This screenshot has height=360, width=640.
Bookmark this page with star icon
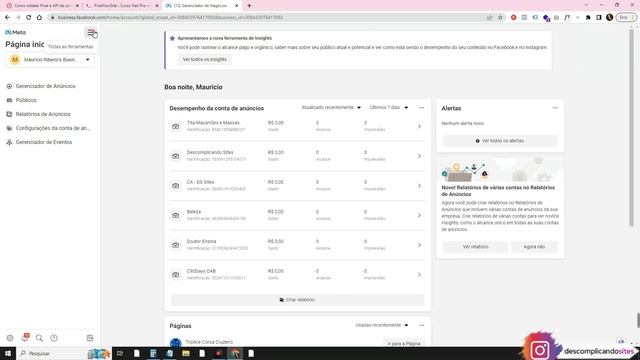pos(500,18)
